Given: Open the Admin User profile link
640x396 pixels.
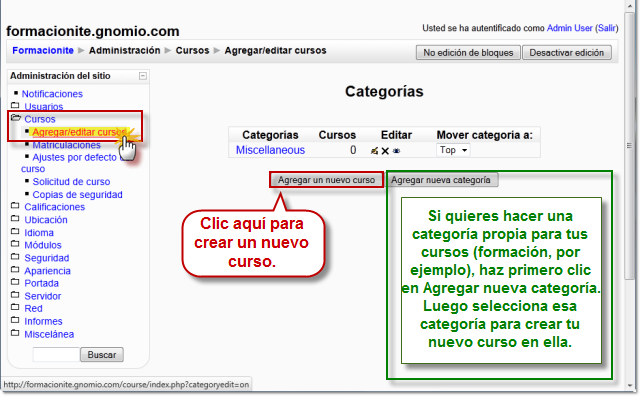Looking at the screenshot, I should coord(569,28).
